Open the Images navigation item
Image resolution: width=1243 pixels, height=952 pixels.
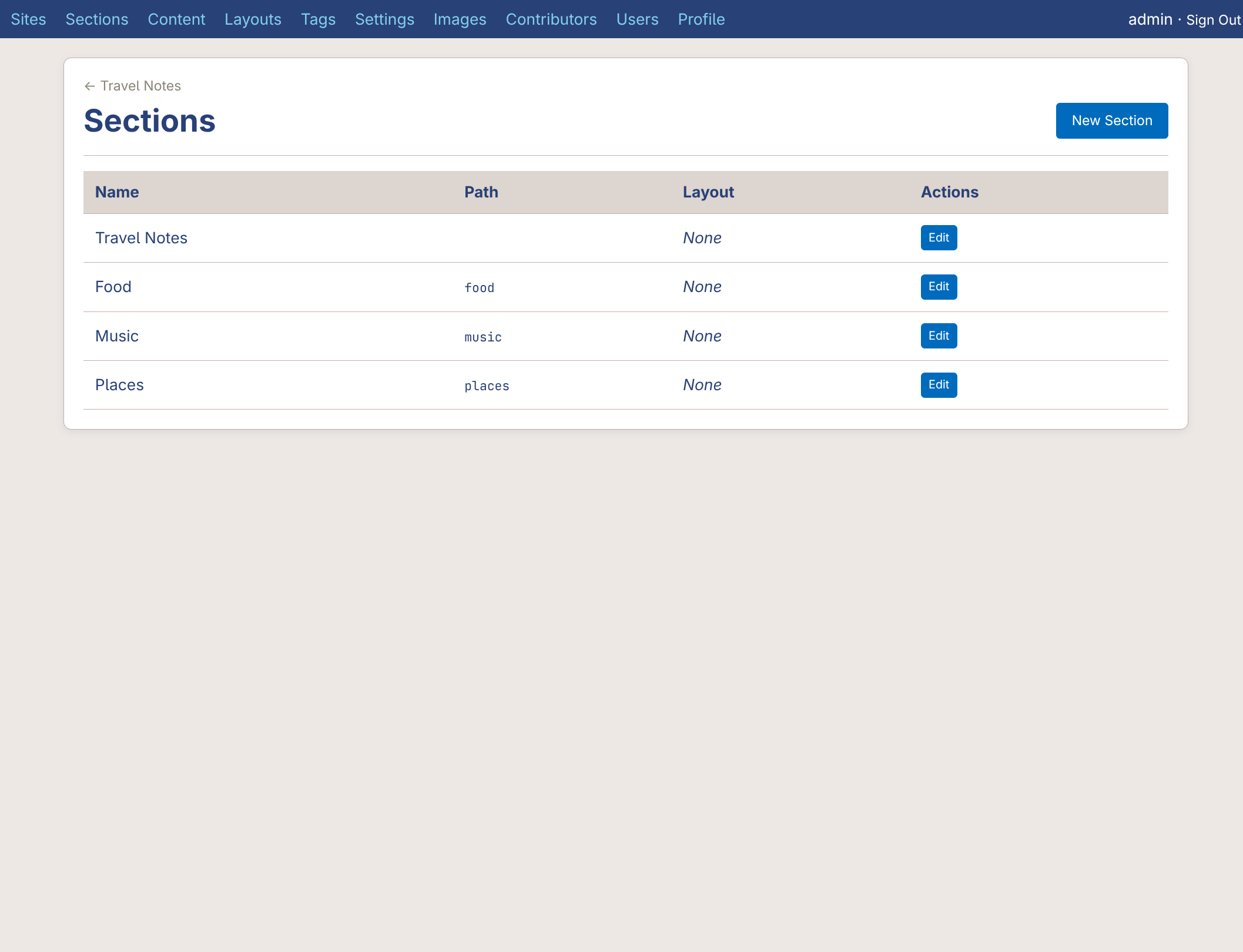[x=460, y=19]
